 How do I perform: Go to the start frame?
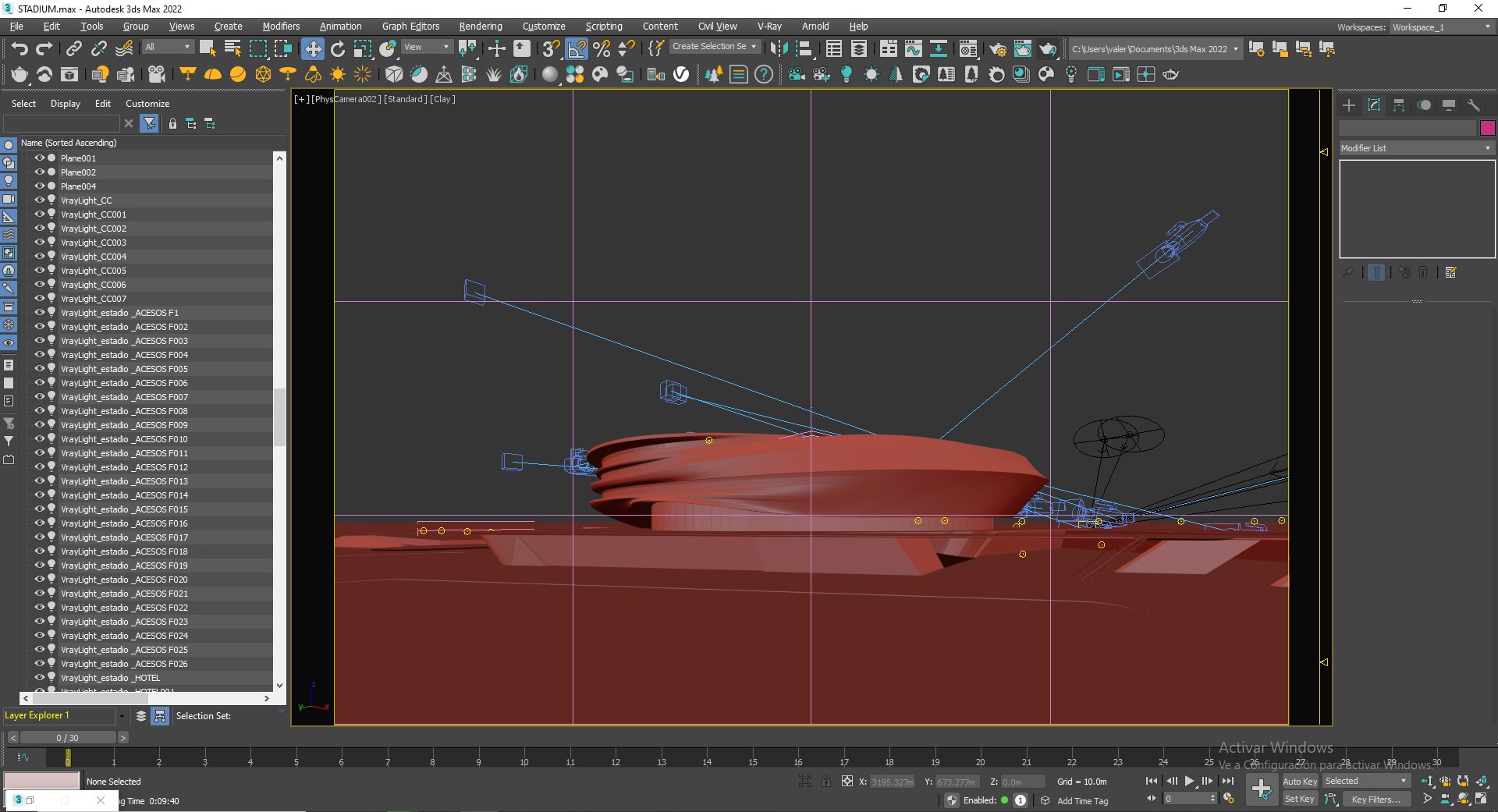1152,781
